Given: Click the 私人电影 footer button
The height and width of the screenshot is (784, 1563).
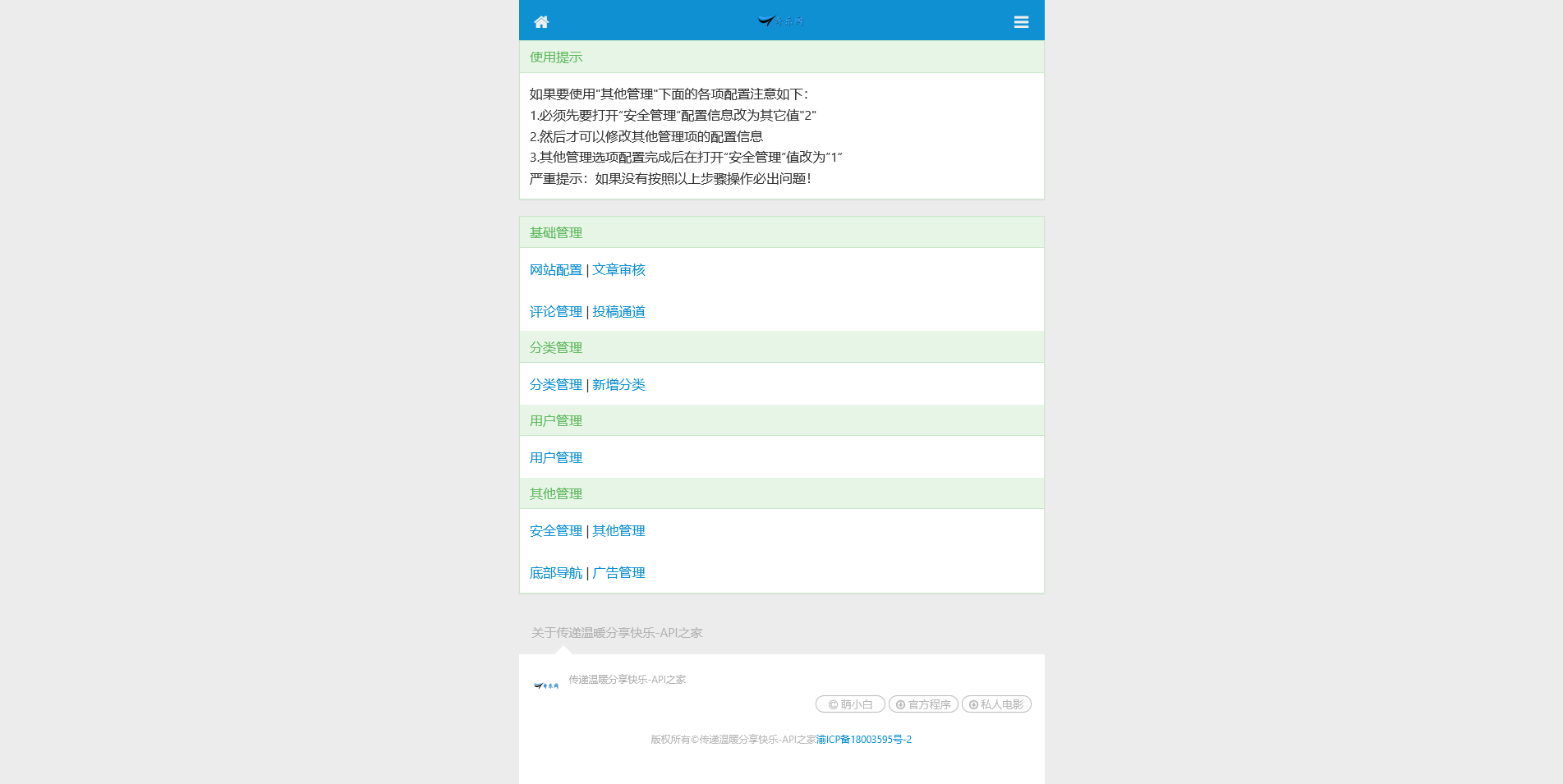Looking at the screenshot, I should coord(996,704).
